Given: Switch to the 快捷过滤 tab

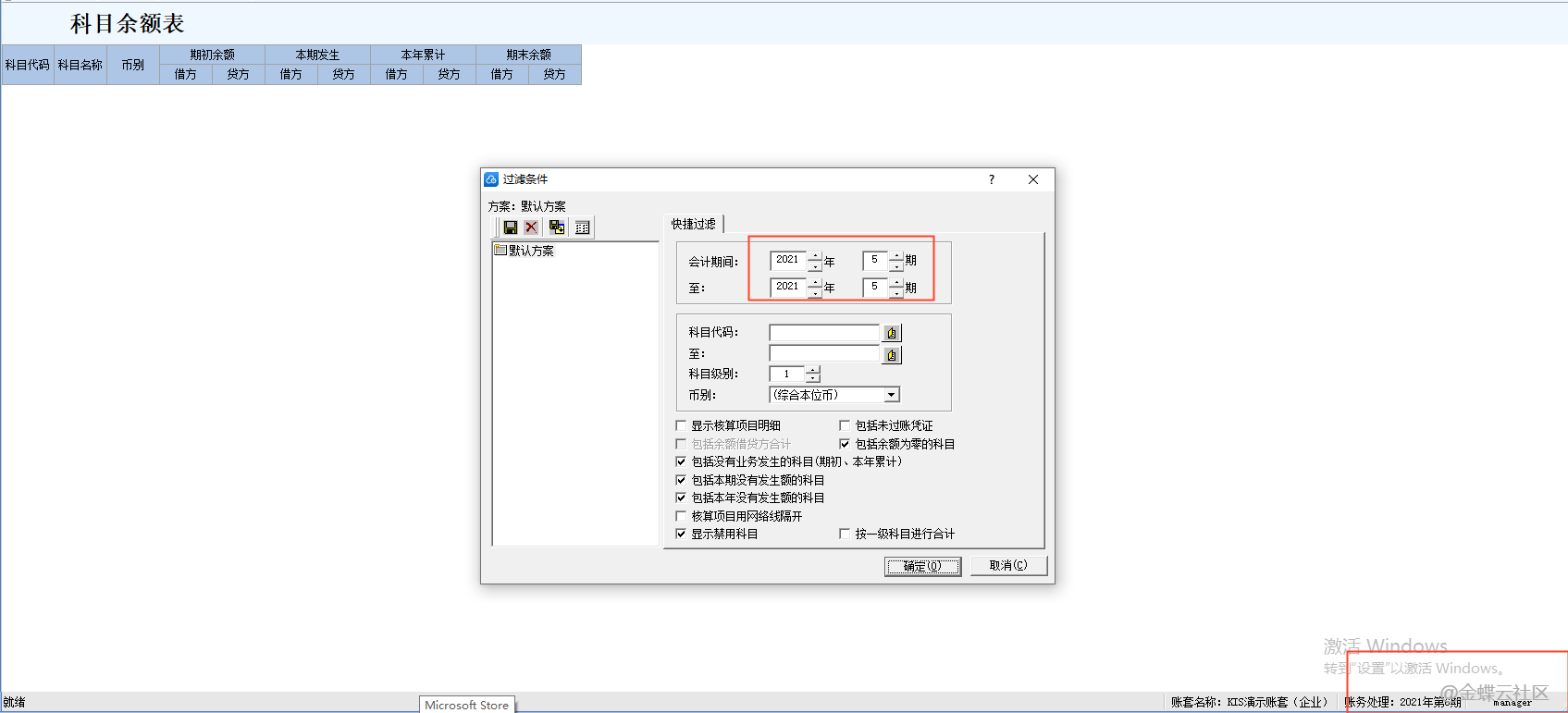Looking at the screenshot, I should [x=694, y=224].
